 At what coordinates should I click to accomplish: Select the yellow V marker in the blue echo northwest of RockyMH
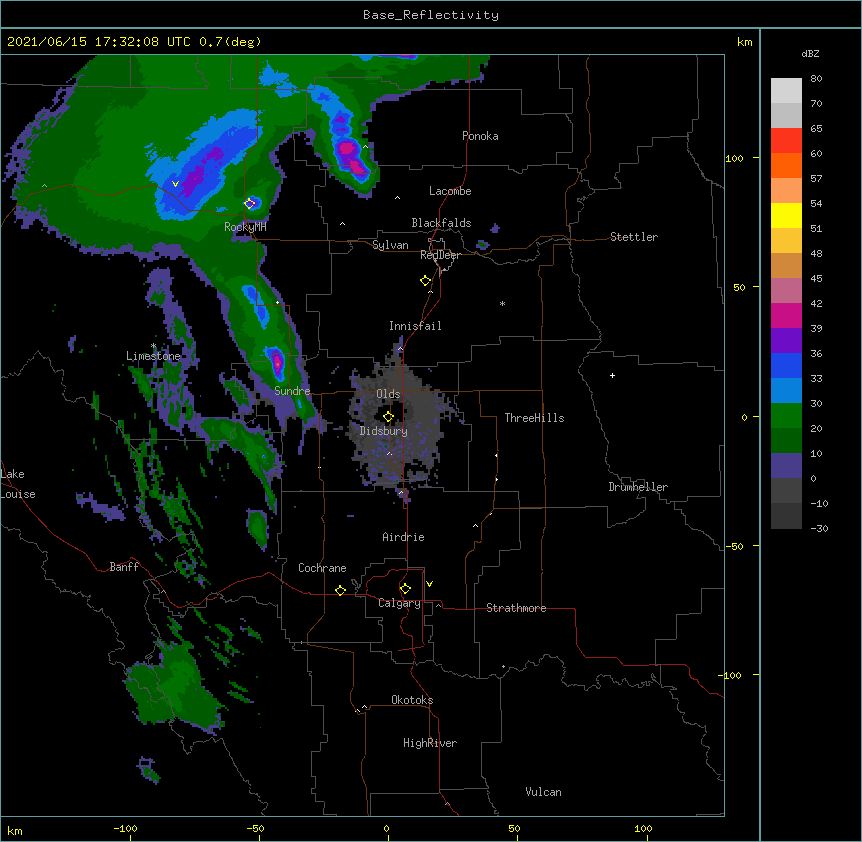(x=175, y=184)
